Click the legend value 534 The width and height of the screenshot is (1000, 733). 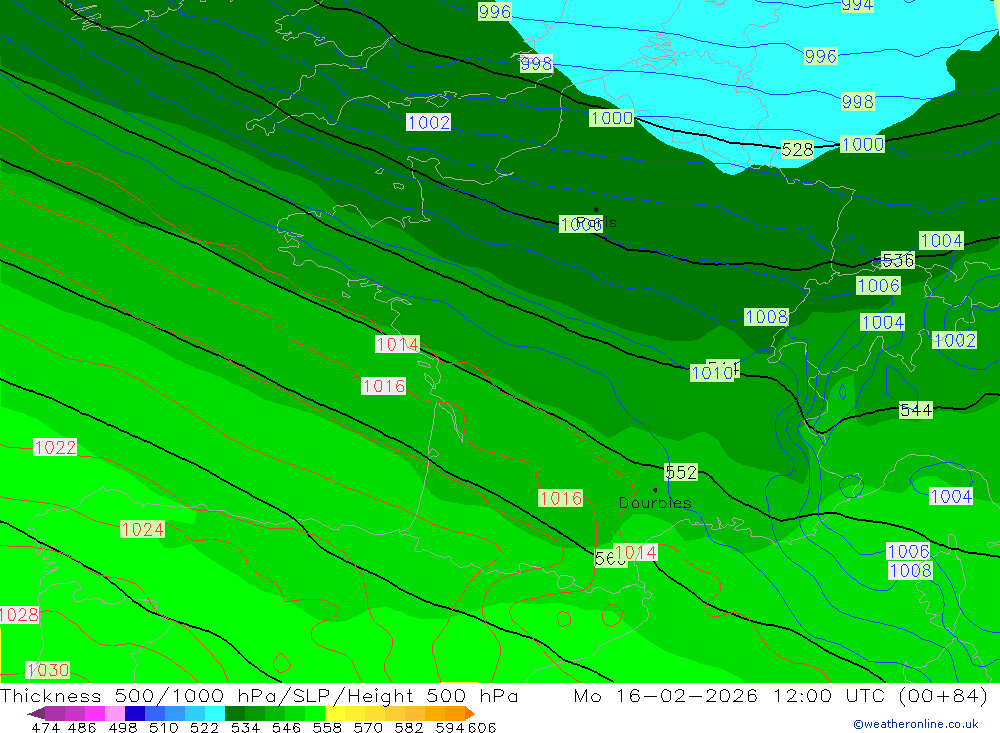[x=245, y=728]
